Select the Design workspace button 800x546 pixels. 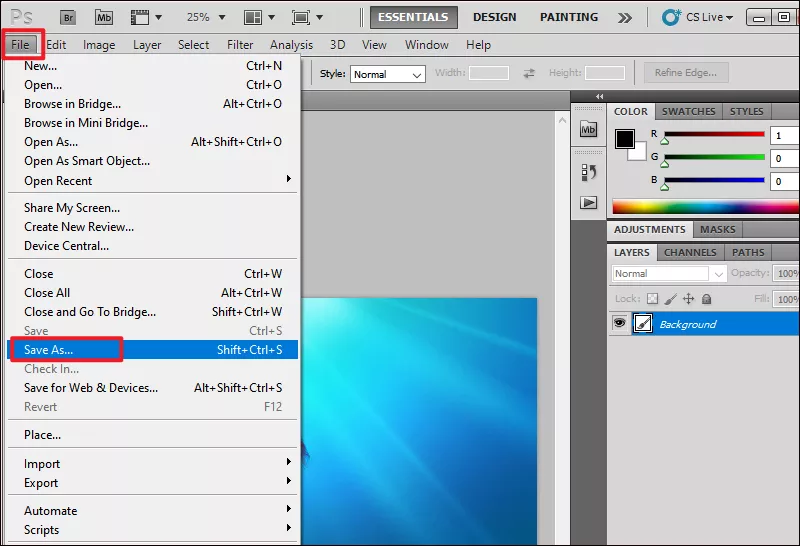tap(494, 17)
